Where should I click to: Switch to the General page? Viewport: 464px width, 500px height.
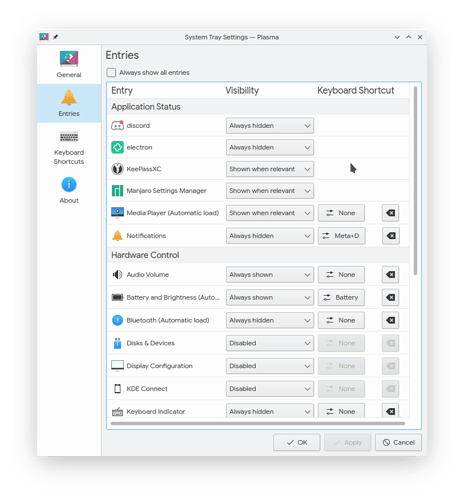[69, 65]
